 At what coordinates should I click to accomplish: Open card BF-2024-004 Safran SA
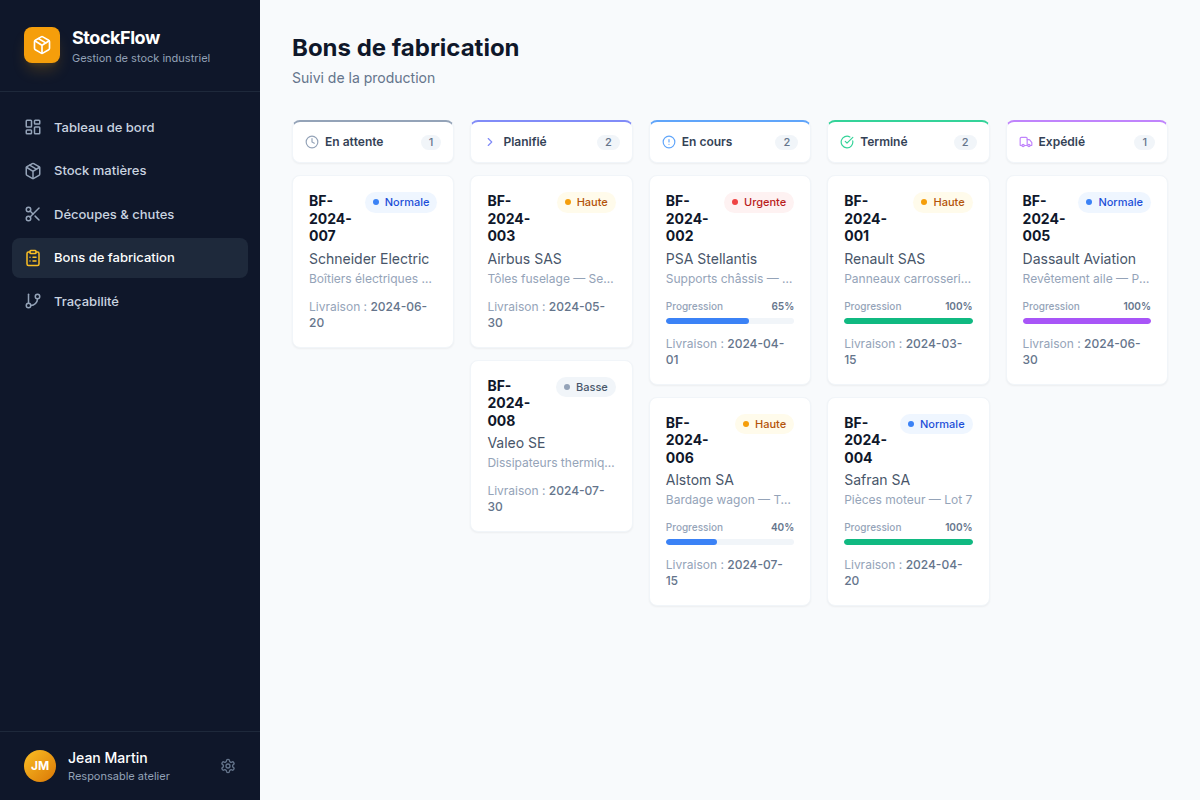point(908,501)
